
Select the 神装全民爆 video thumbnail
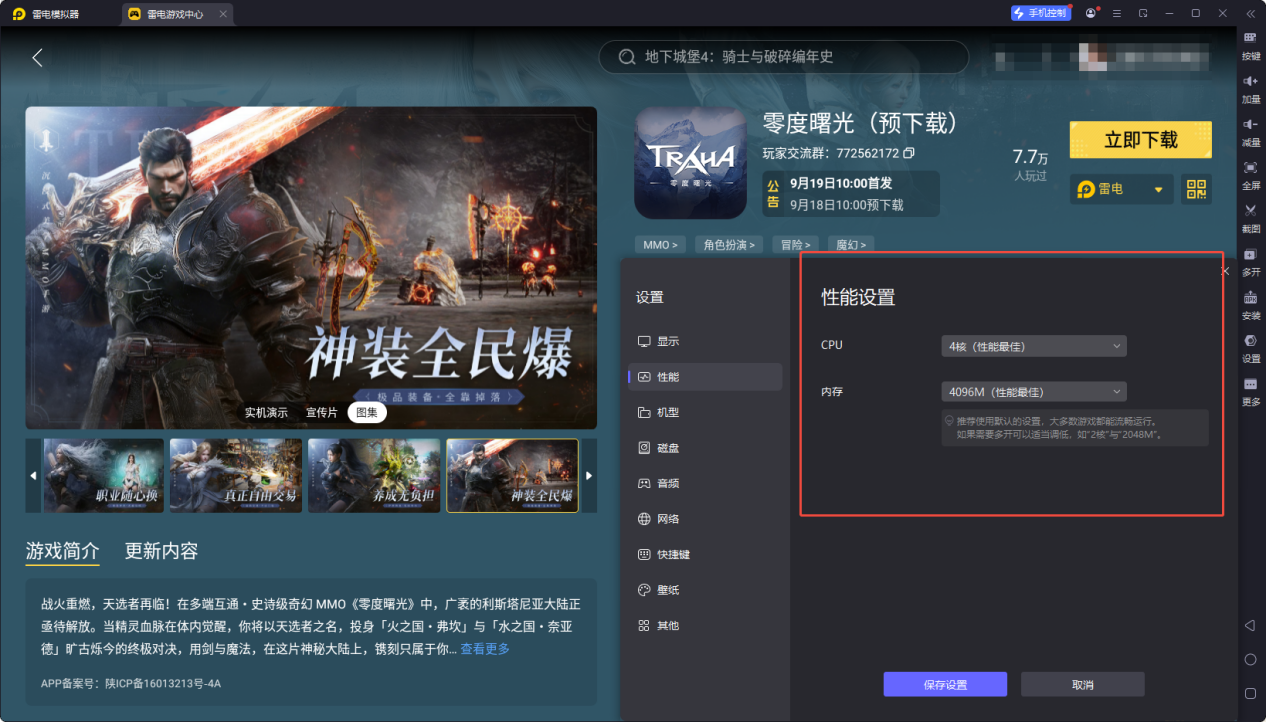click(x=513, y=475)
